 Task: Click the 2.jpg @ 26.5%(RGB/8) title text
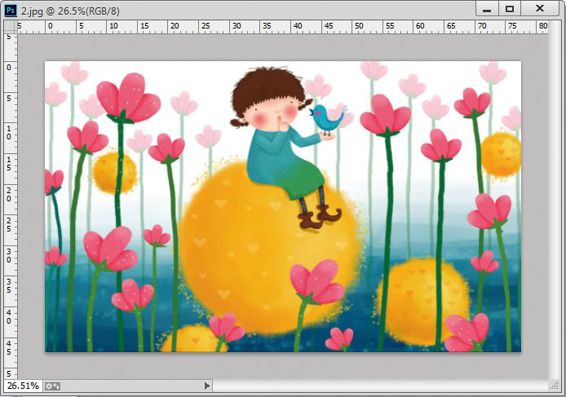[70, 11]
